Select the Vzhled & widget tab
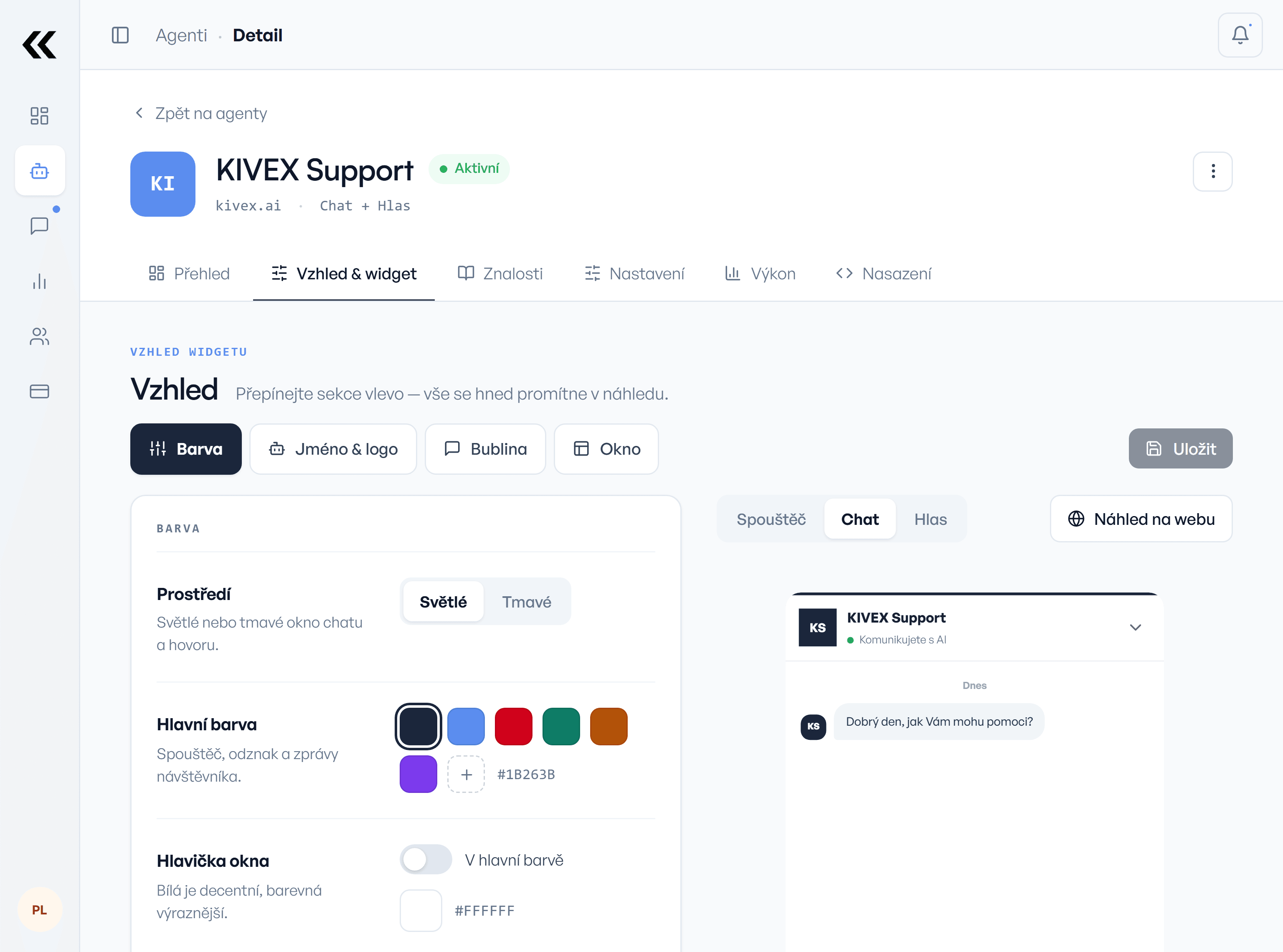Viewport: 1283px width, 952px height. click(x=344, y=273)
